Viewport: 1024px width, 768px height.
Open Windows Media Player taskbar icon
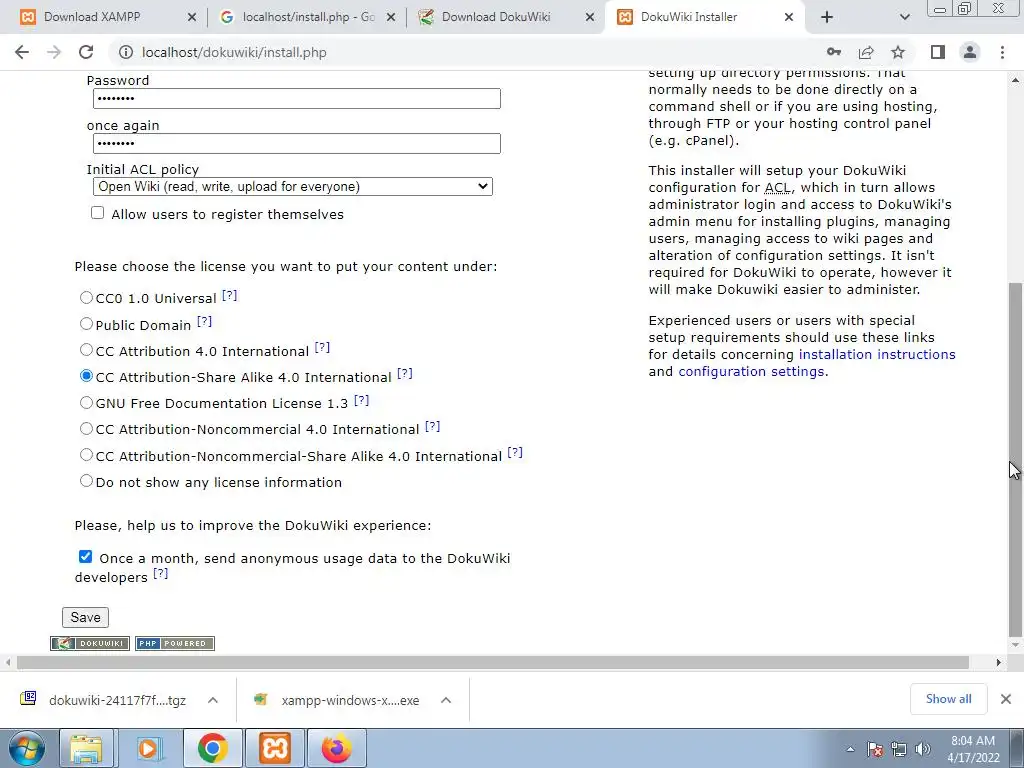tap(148, 748)
